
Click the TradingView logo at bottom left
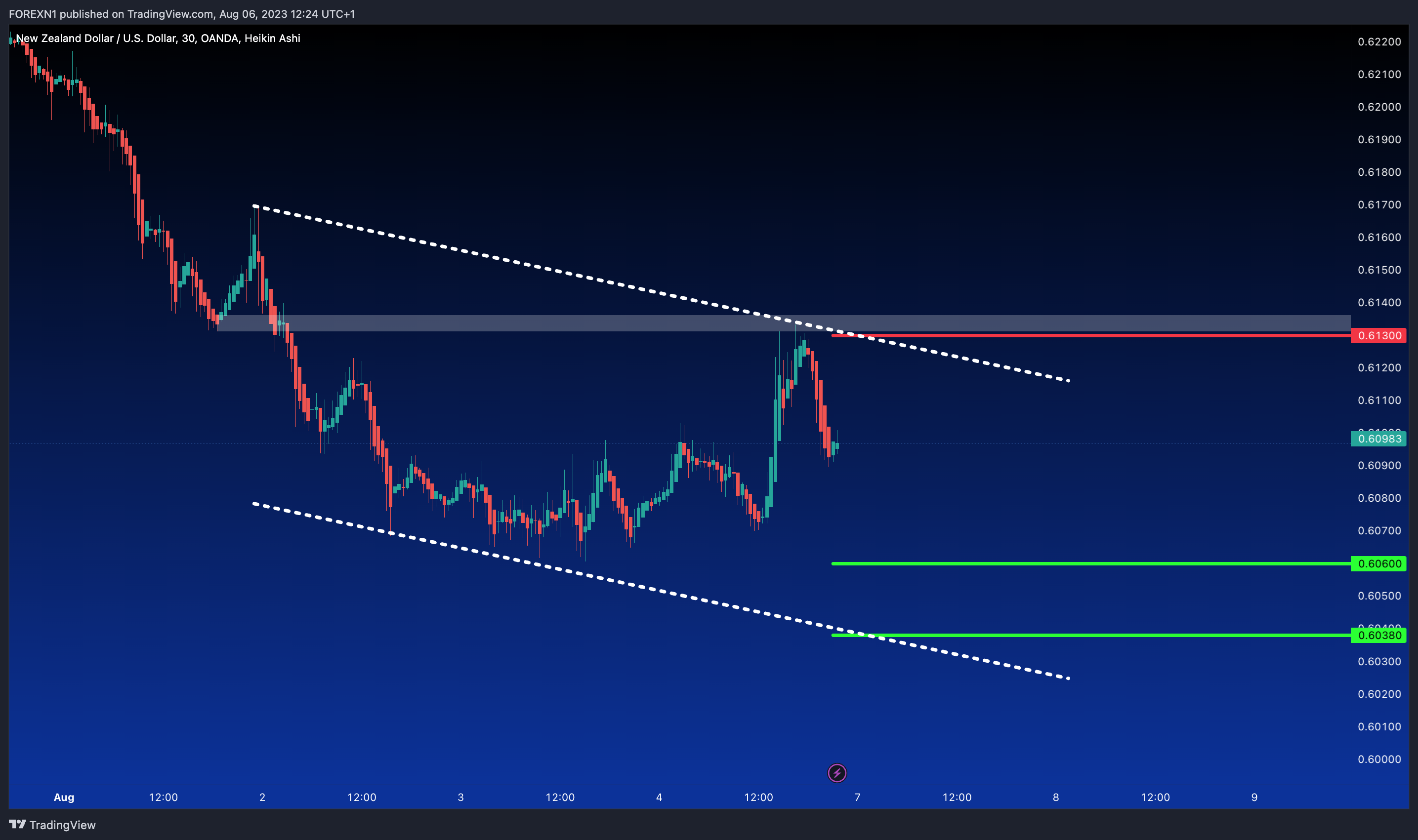[x=52, y=825]
